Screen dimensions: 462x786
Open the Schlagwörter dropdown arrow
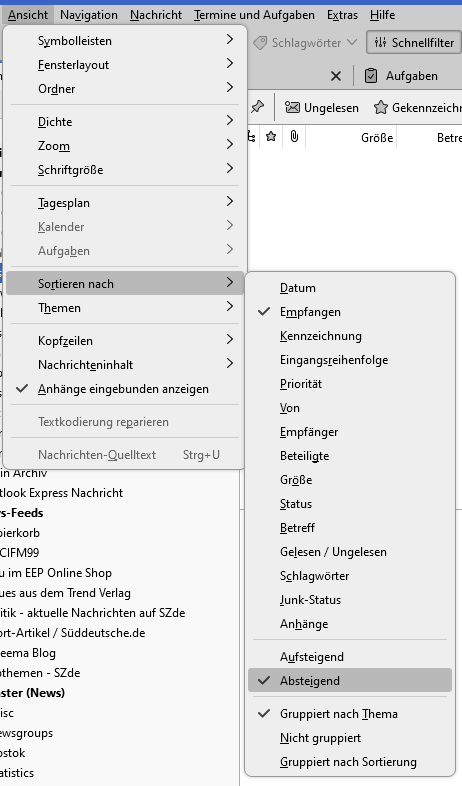(x=352, y=43)
